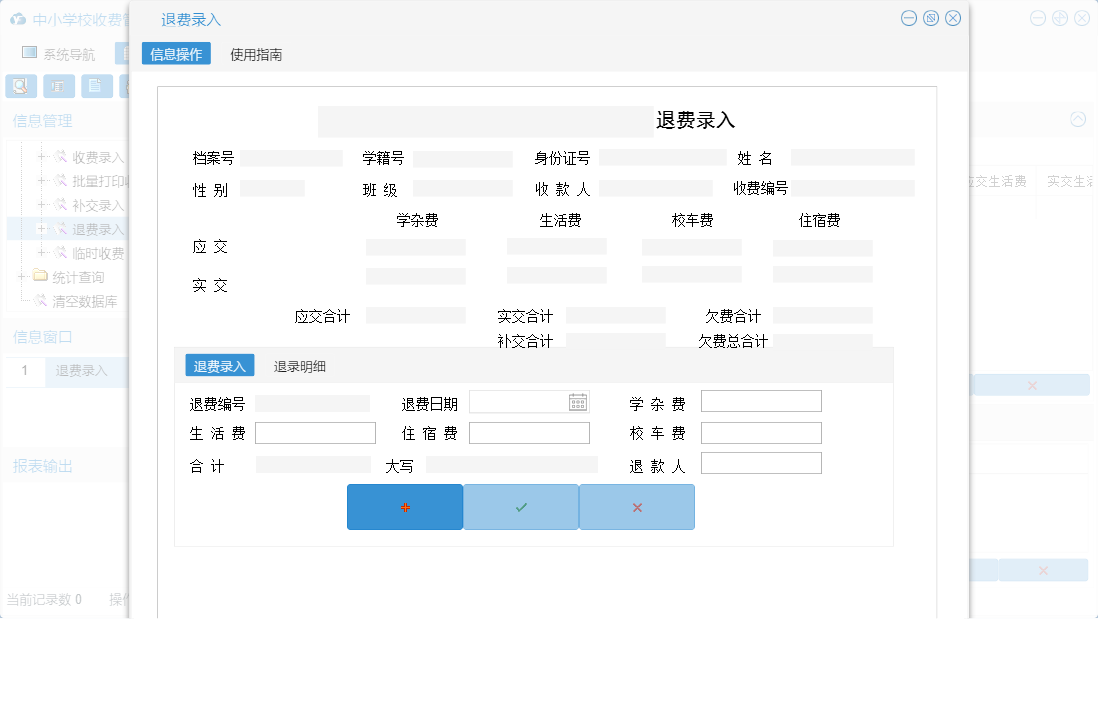Expand the 统计查询 tree branch
Image resolution: width=1098 pixels, height=705 pixels.
pos(20,275)
